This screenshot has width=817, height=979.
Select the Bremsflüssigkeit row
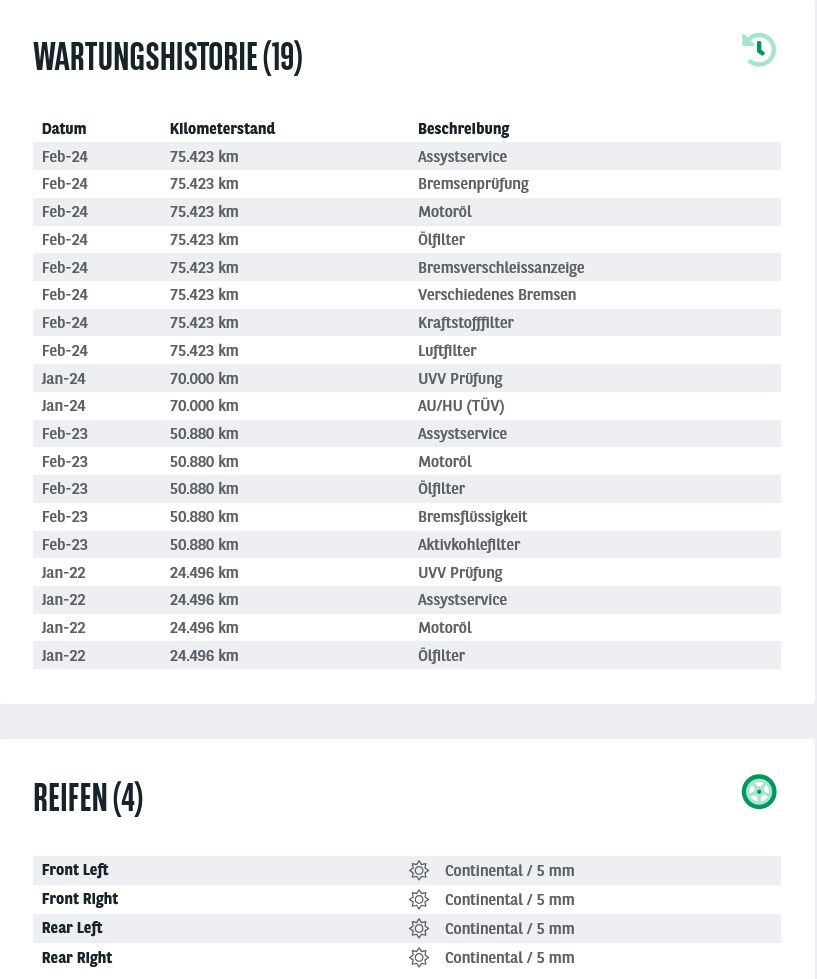(407, 516)
